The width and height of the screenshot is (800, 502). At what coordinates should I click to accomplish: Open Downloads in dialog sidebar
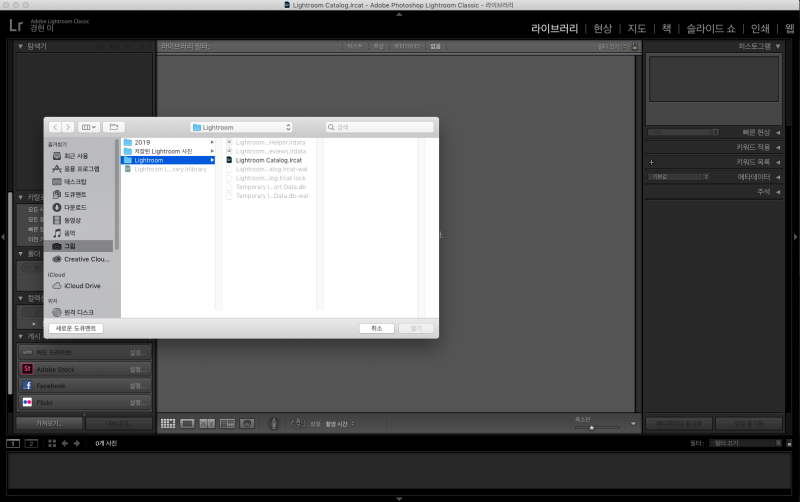75,207
